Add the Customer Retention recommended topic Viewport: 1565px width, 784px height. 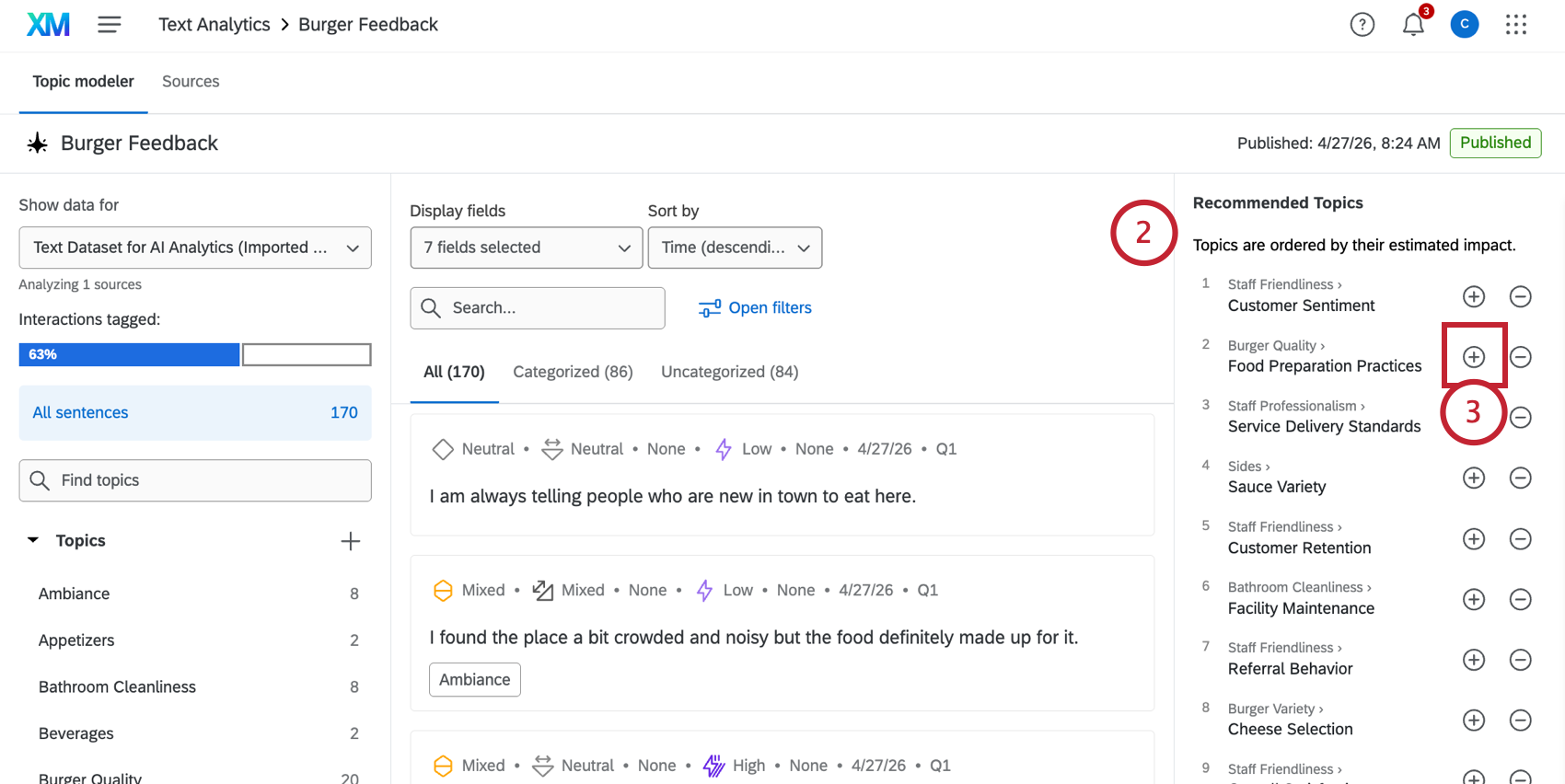coord(1474,538)
